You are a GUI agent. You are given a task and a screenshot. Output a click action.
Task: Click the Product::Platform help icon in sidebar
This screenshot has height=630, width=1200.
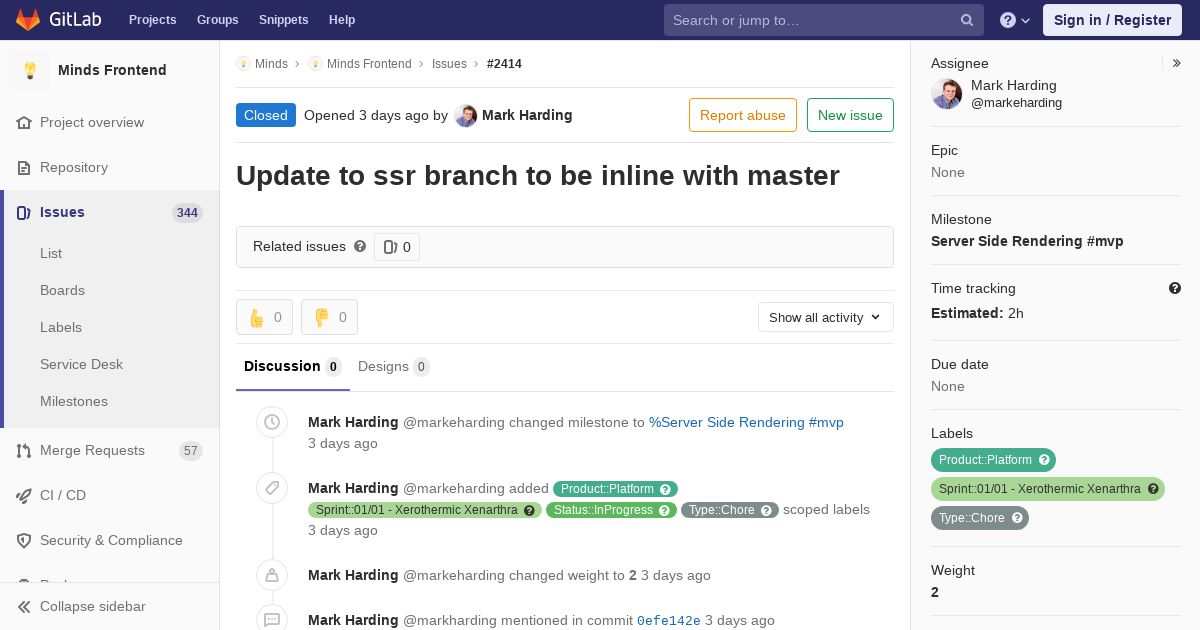click(x=1044, y=460)
